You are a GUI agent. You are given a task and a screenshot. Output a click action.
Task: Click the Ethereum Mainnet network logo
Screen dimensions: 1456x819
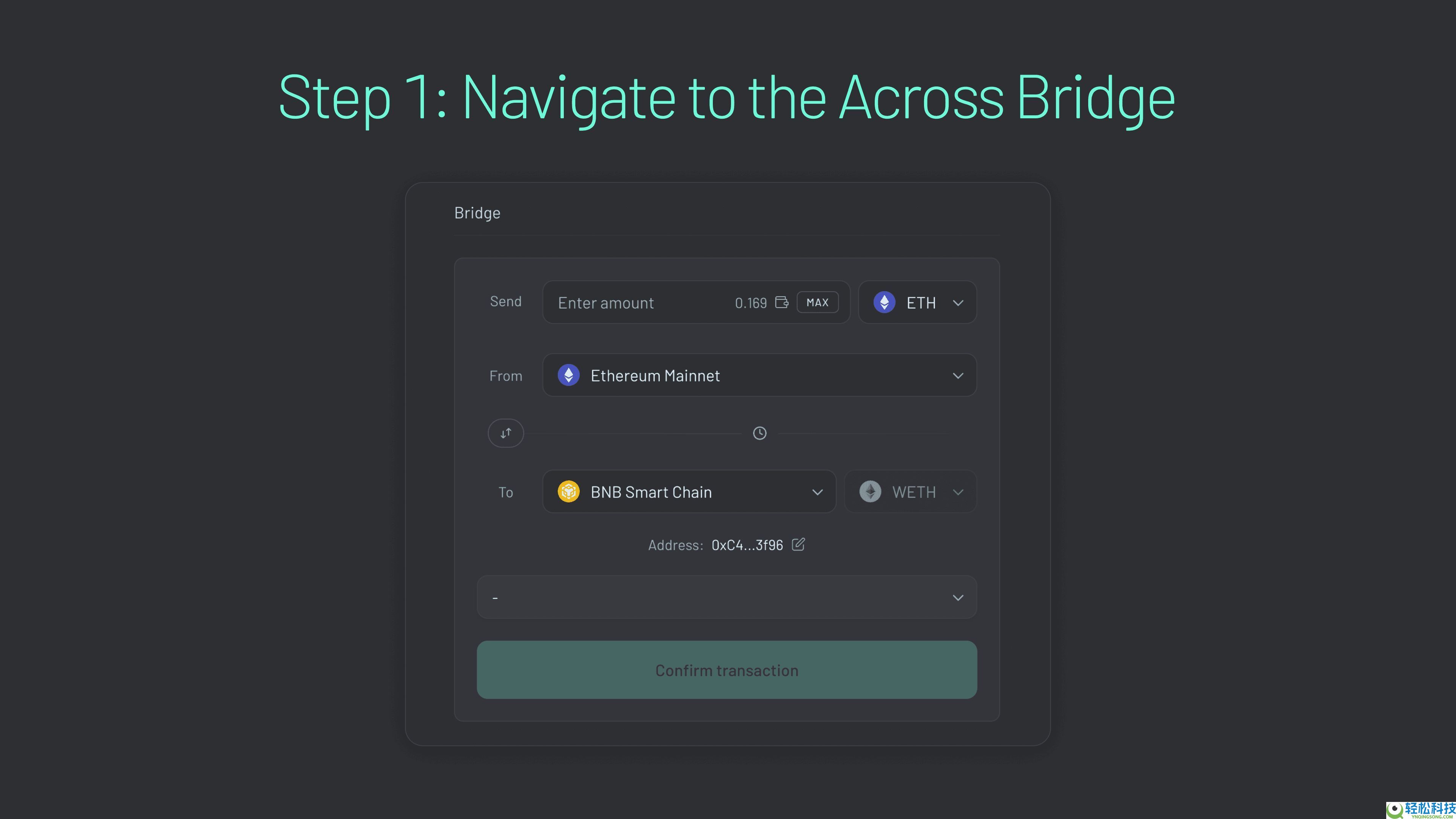pos(569,375)
